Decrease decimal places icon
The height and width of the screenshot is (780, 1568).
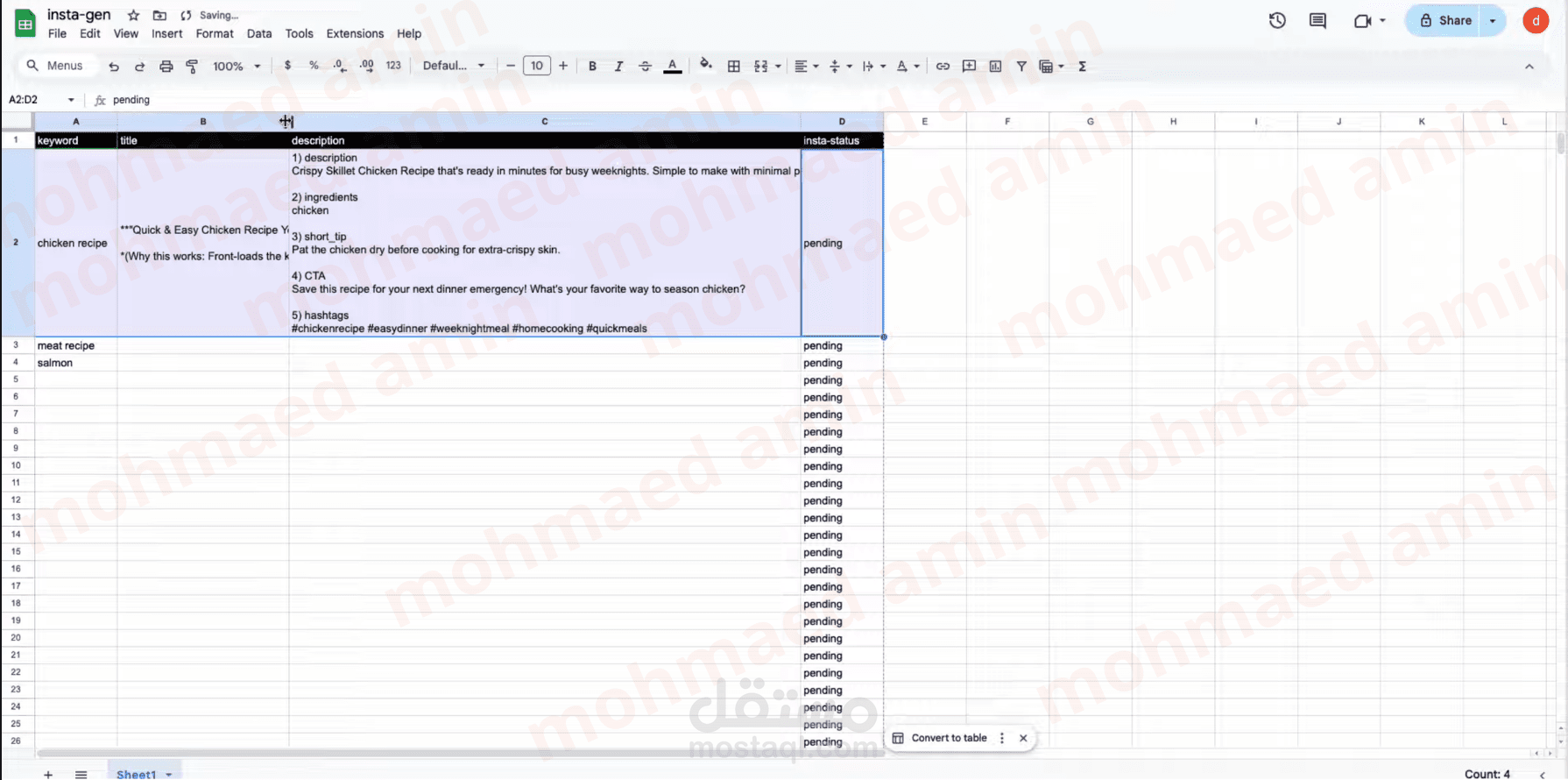[x=340, y=66]
